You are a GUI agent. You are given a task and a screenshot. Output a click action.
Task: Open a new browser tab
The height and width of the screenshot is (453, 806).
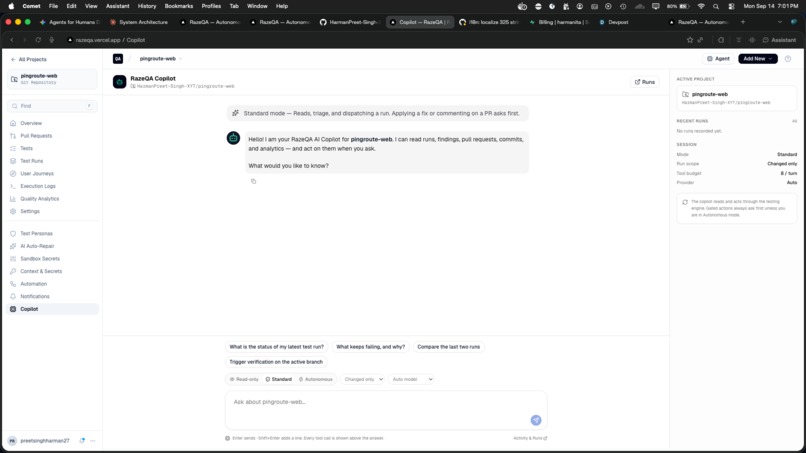click(743, 22)
